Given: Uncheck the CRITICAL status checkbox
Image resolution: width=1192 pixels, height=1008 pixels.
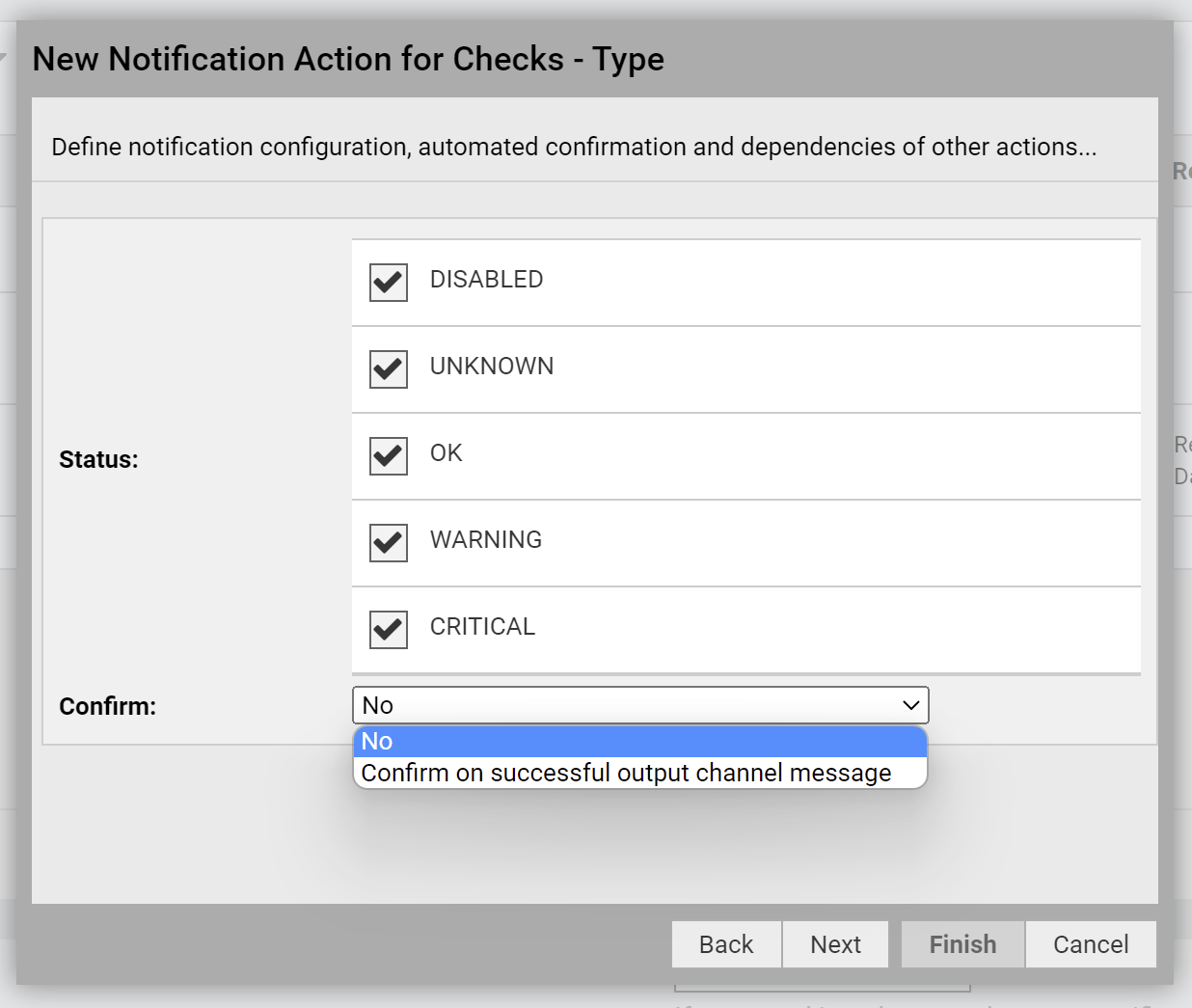Looking at the screenshot, I should click(x=388, y=629).
